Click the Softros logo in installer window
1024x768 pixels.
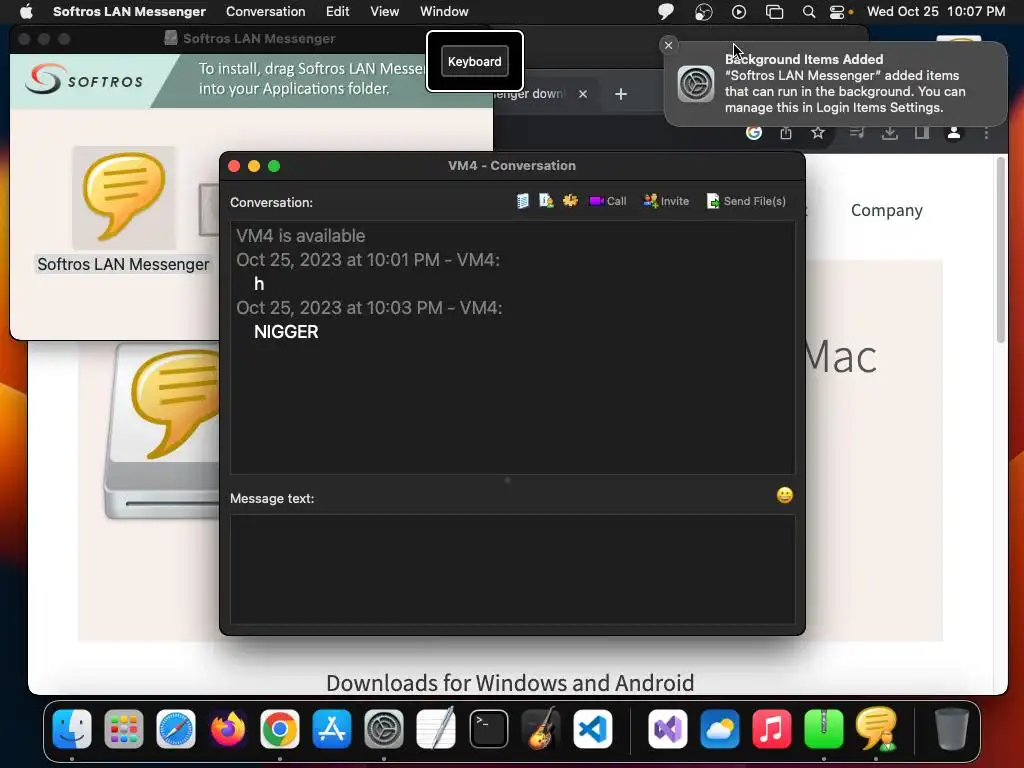[84, 80]
